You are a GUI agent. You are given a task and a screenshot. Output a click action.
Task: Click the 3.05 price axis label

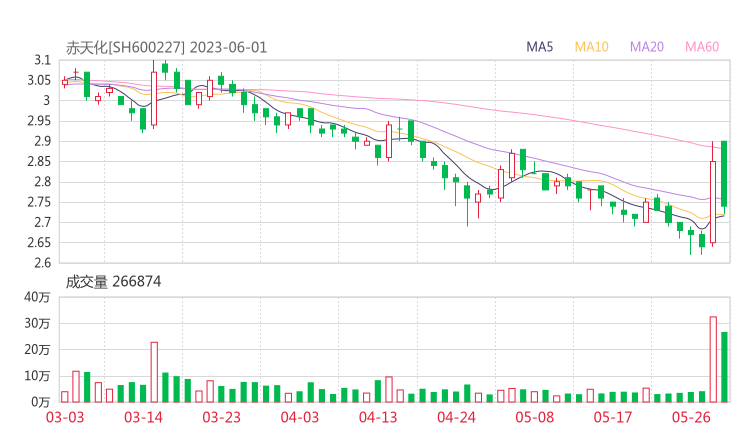(x=39, y=80)
